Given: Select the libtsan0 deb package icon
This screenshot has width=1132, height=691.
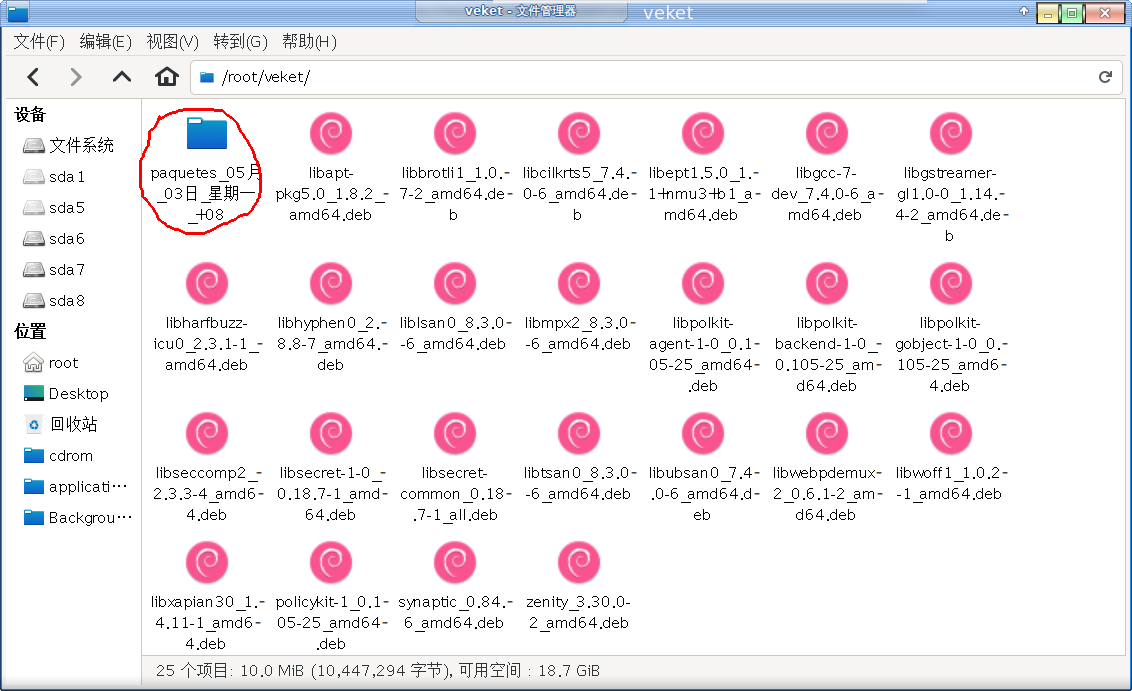Looking at the screenshot, I should coord(579,433).
